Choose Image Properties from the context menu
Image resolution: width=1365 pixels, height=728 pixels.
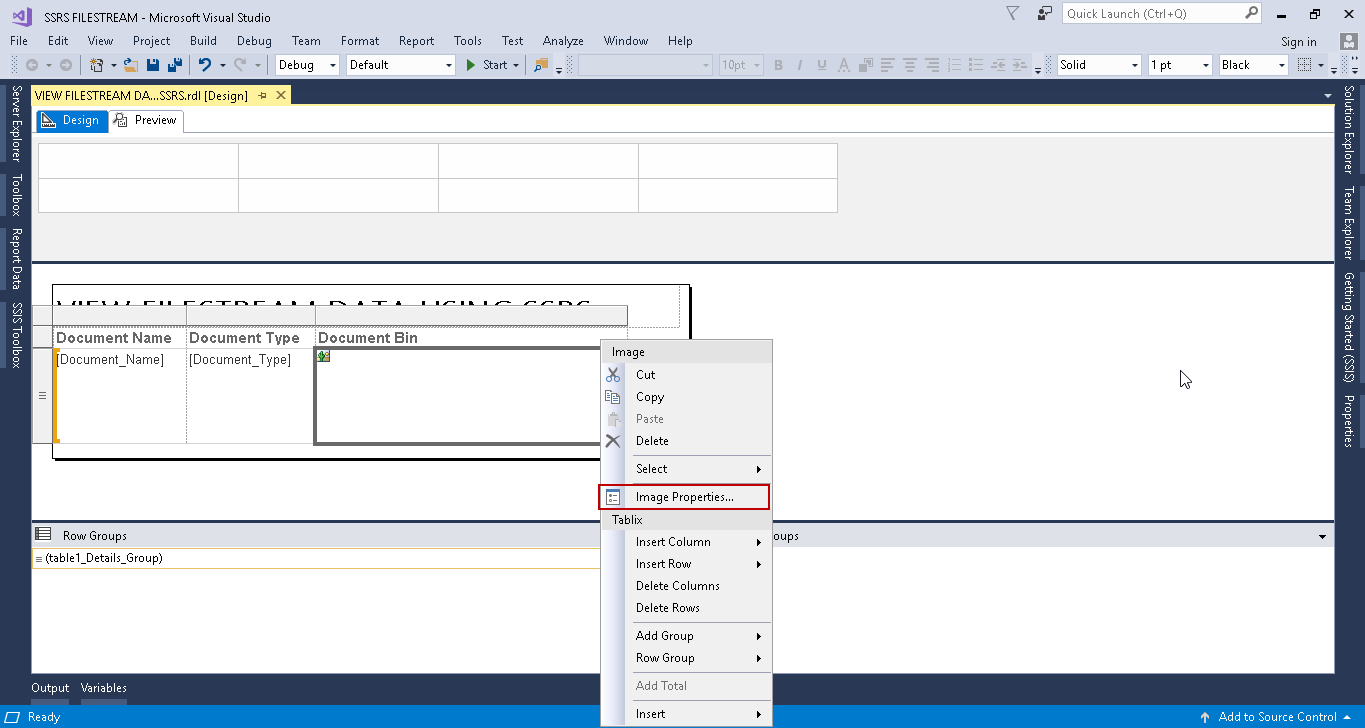coord(684,497)
